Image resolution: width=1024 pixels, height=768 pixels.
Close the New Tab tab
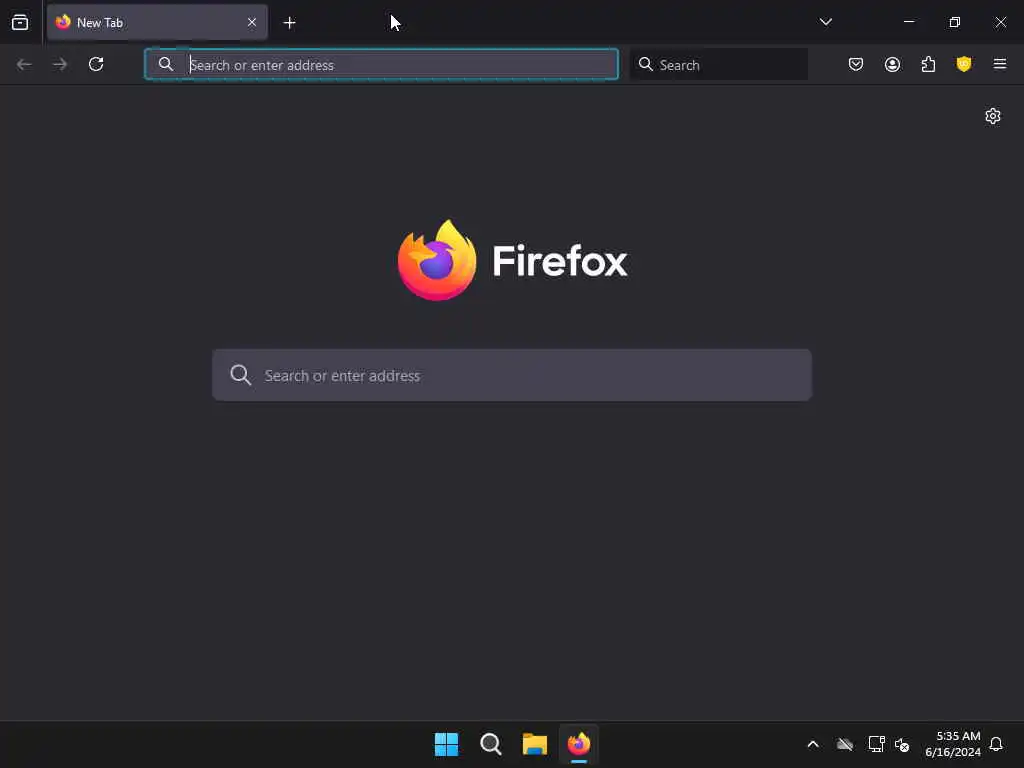[252, 23]
